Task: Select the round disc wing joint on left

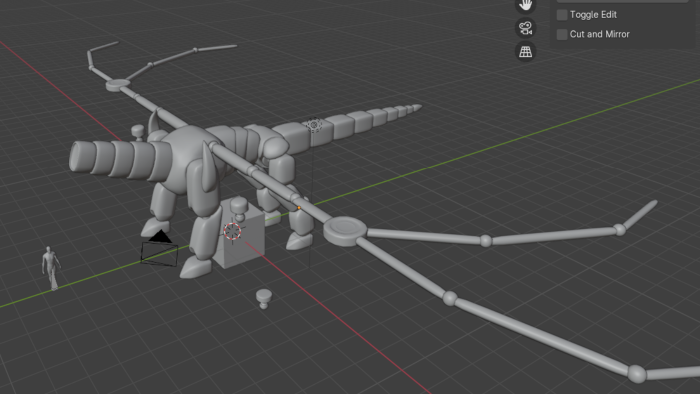Action: (x=118, y=85)
